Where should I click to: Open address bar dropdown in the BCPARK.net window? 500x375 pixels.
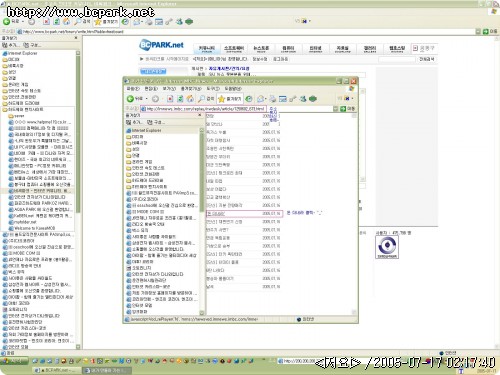tap(478, 31)
